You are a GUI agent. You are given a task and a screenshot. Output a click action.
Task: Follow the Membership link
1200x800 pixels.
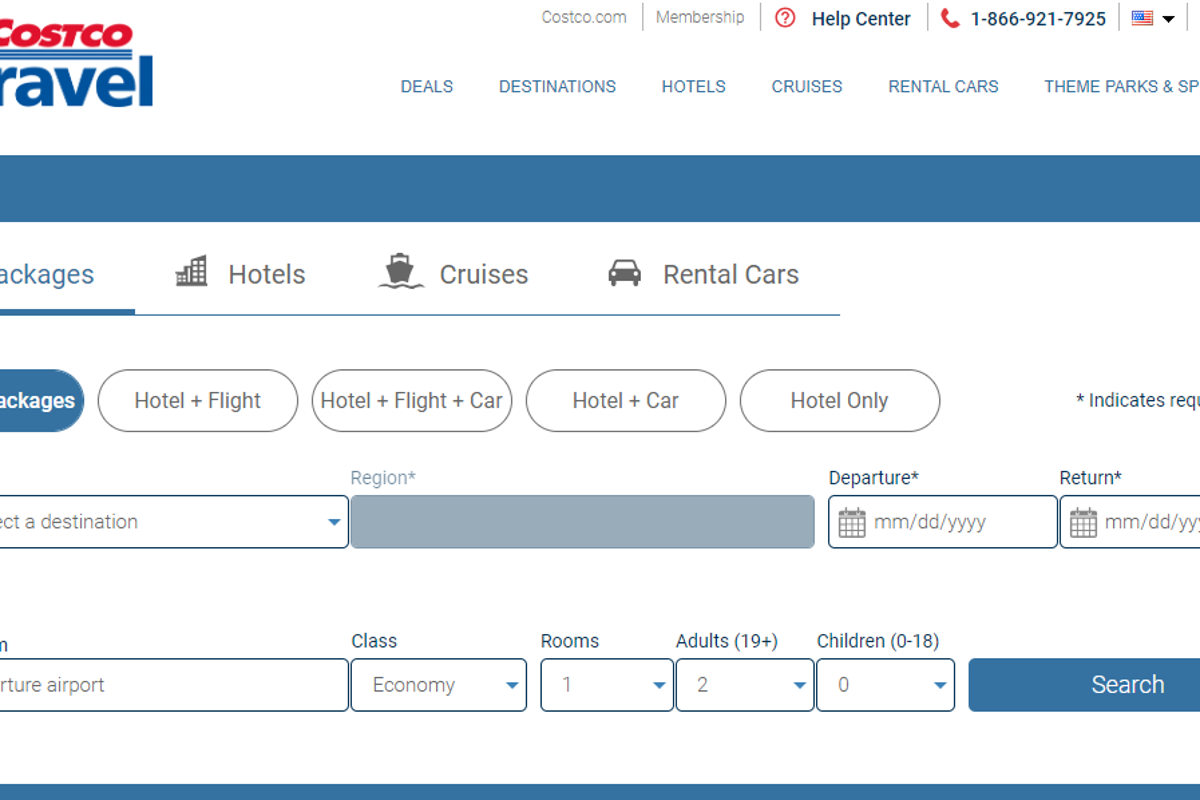click(x=700, y=17)
